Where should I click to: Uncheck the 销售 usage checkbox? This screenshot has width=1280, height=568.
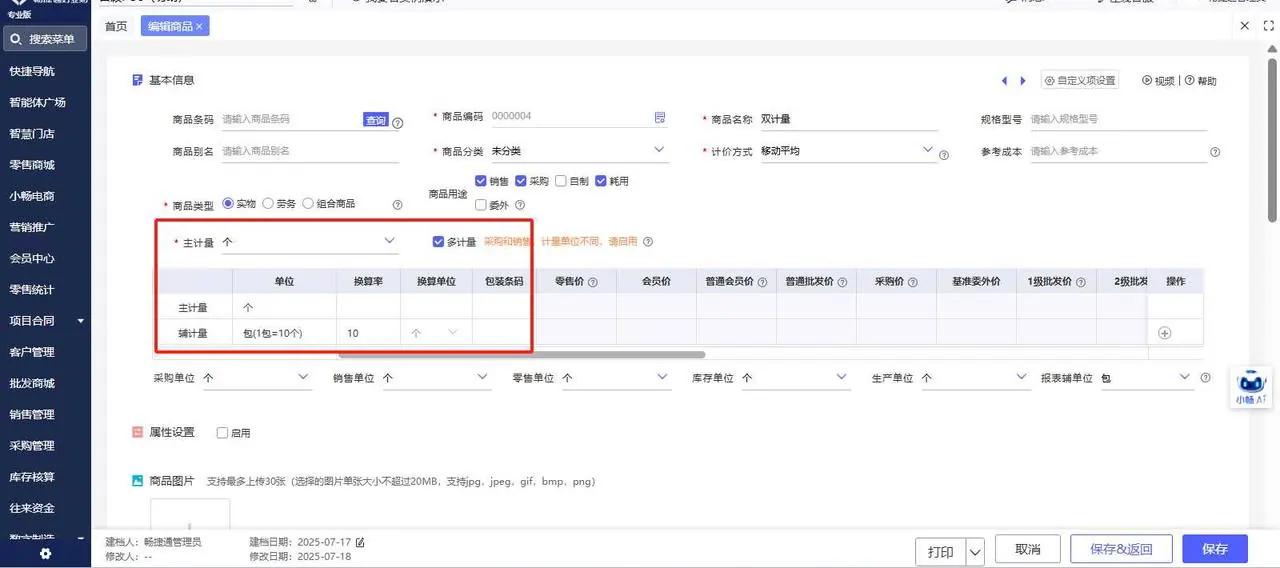pyautogui.click(x=481, y=181)
